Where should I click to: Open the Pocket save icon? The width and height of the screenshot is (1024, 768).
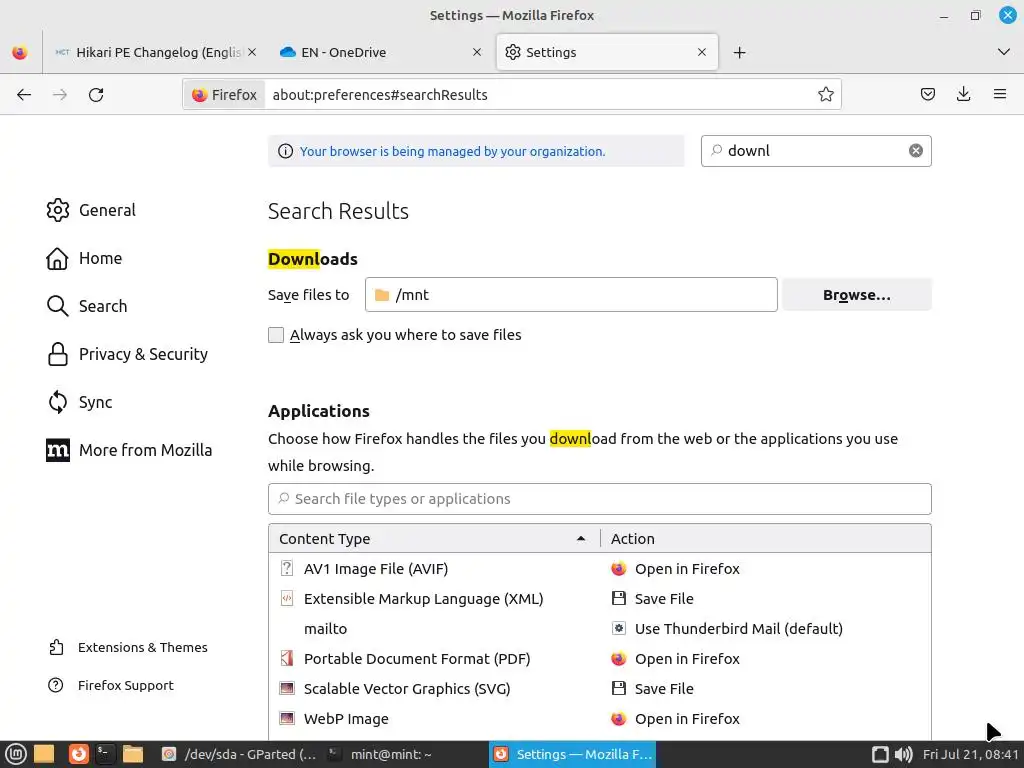point(927,94)
